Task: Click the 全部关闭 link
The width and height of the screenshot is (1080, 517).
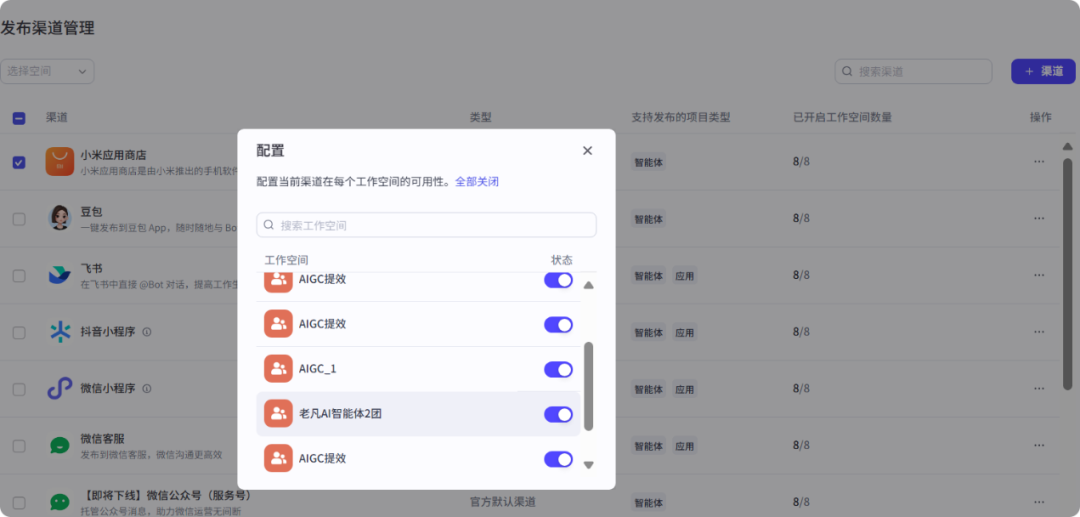Action: coord(477,182)
